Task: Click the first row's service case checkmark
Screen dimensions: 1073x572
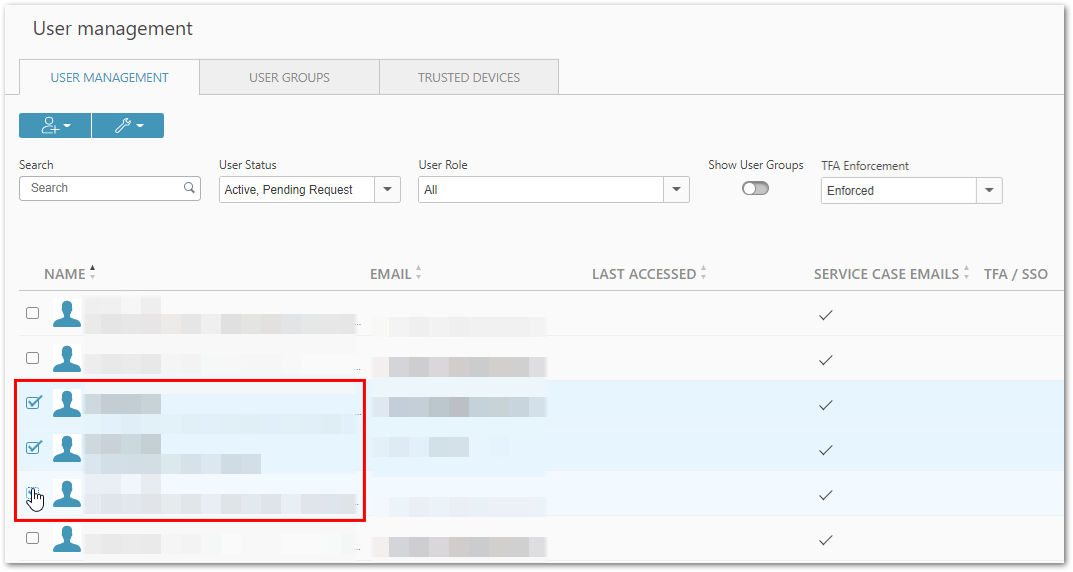Action: (826, 315)
